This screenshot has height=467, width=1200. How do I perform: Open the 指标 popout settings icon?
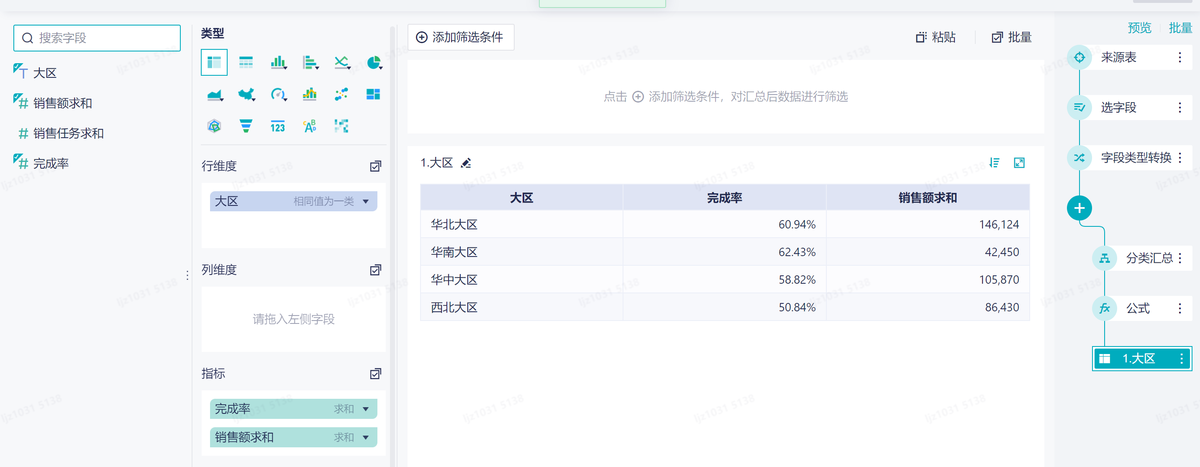click(x=375, y=374)
